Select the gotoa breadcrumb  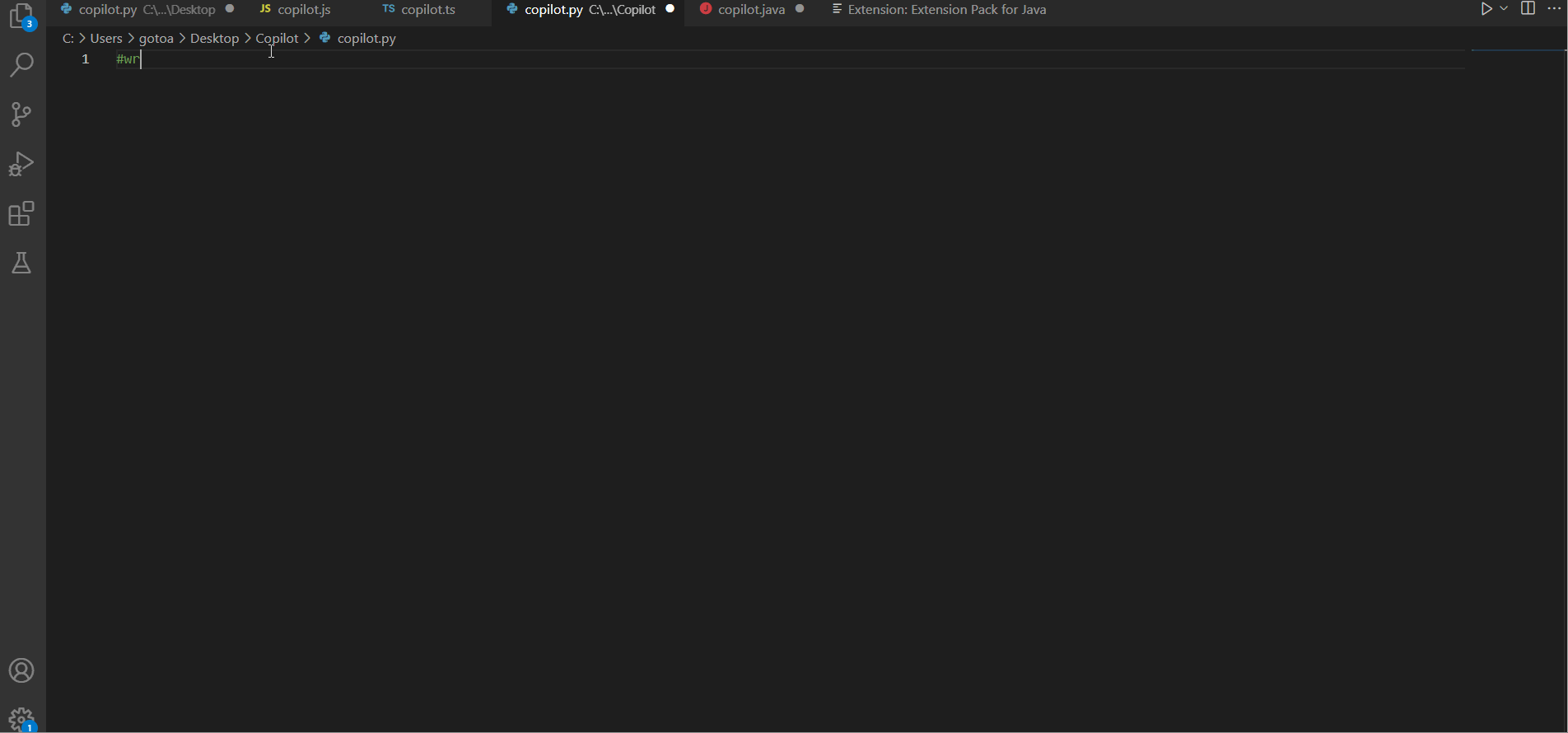click(156, 38)
